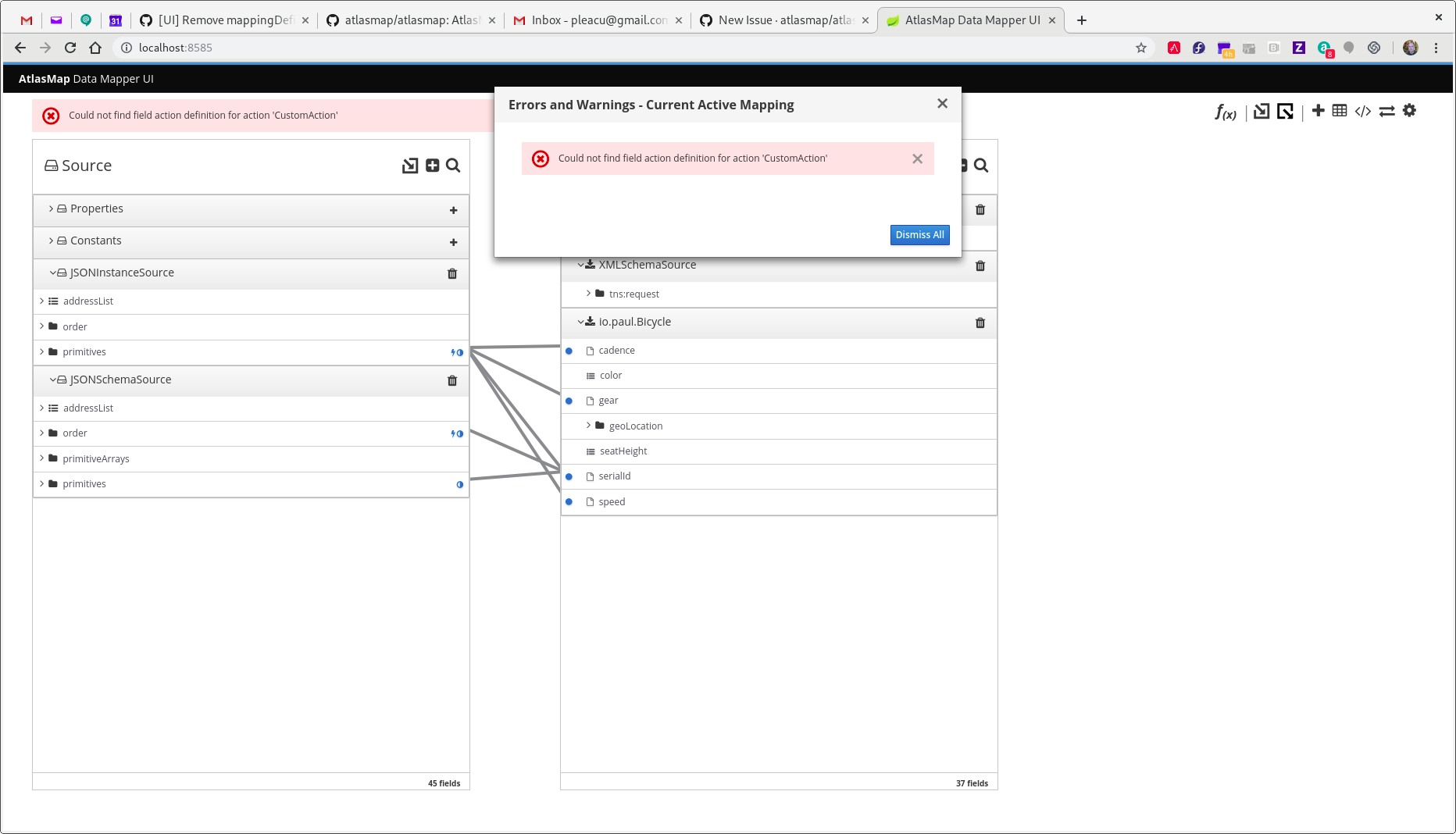The width and height of the screenshot is (1456, 834).
Task: Expand the addressList tree item
Action: coord(41,301)
